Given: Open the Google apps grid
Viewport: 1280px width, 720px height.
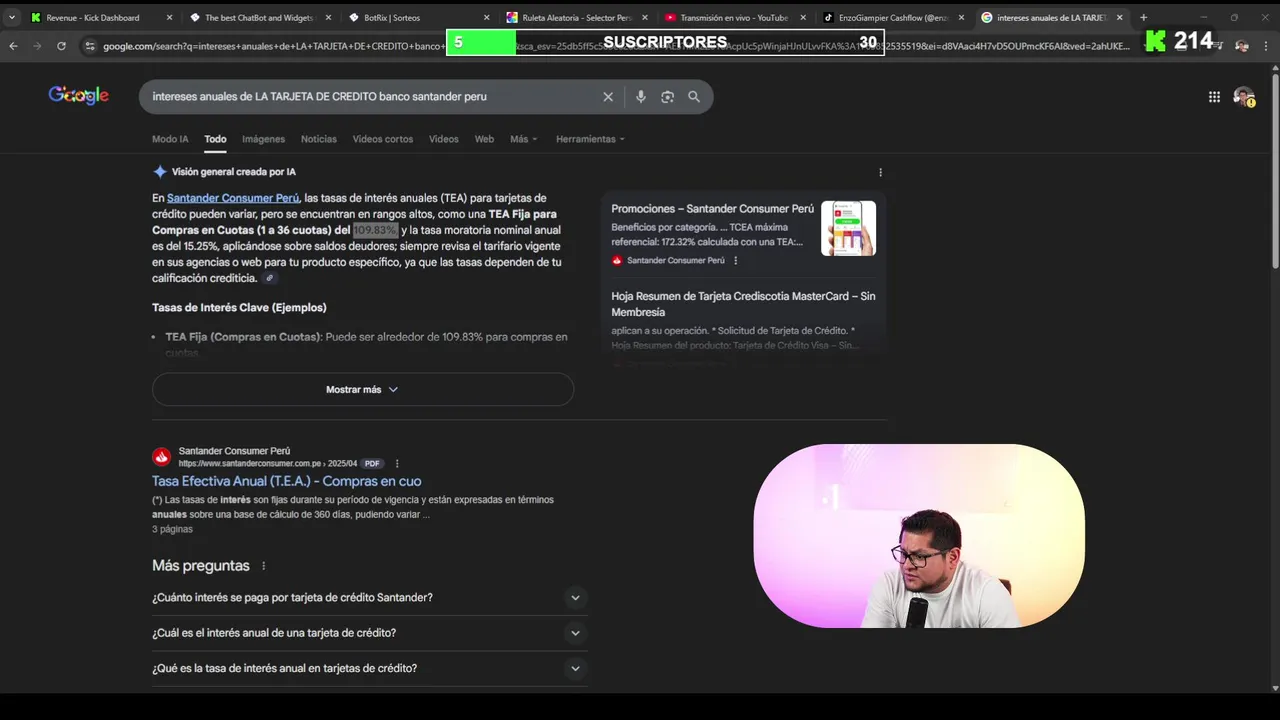Looking at the screenshot, I should click(x=1214, y=97).
